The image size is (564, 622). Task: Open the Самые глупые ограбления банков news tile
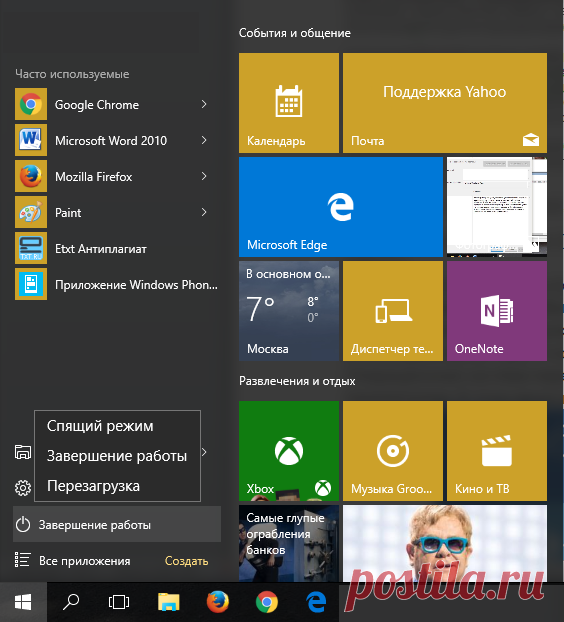pos(289,543)
